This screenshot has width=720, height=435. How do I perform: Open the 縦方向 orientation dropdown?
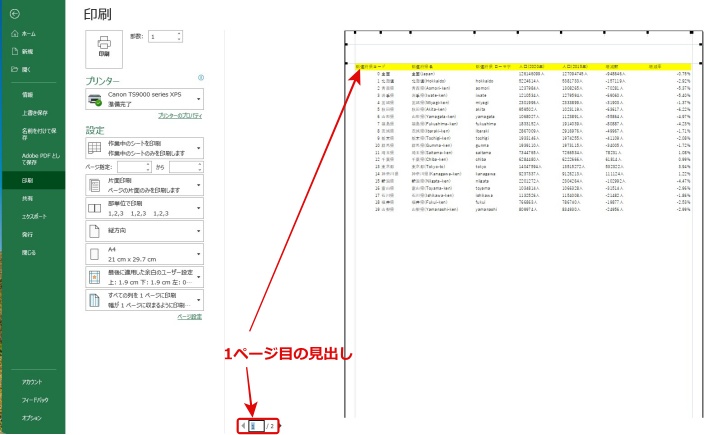coord(145,231)
